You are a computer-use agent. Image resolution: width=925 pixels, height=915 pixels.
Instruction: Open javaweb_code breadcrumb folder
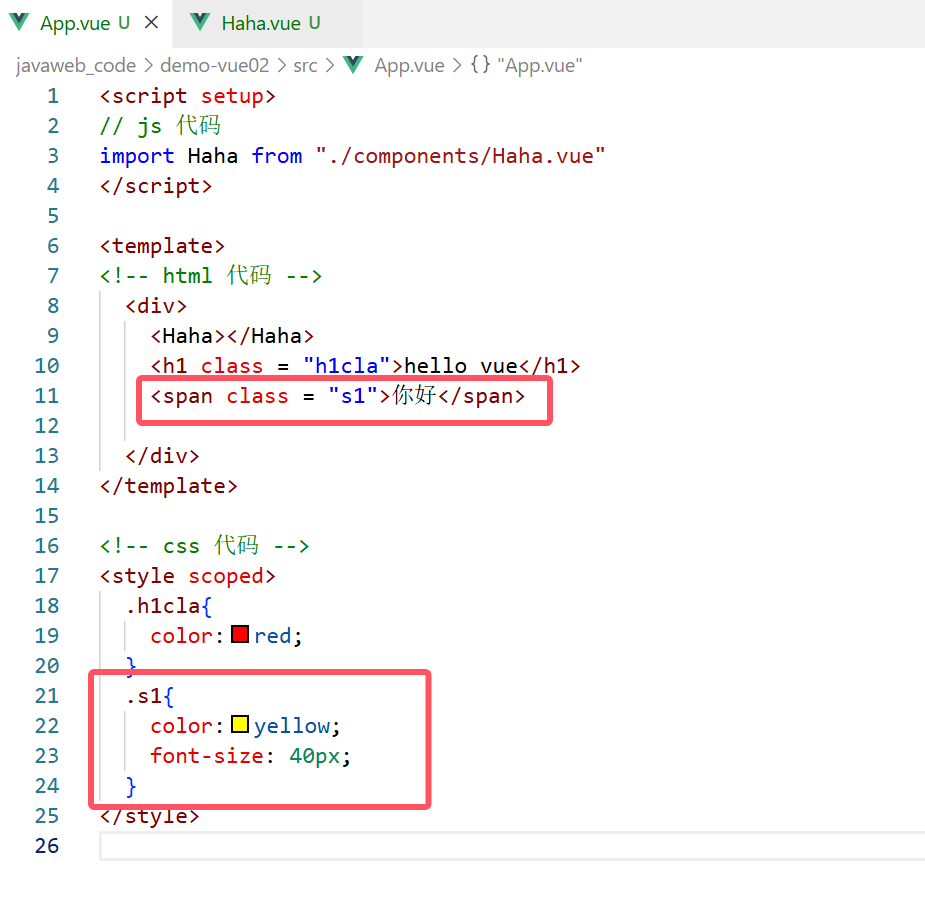(x=76, y=65)
